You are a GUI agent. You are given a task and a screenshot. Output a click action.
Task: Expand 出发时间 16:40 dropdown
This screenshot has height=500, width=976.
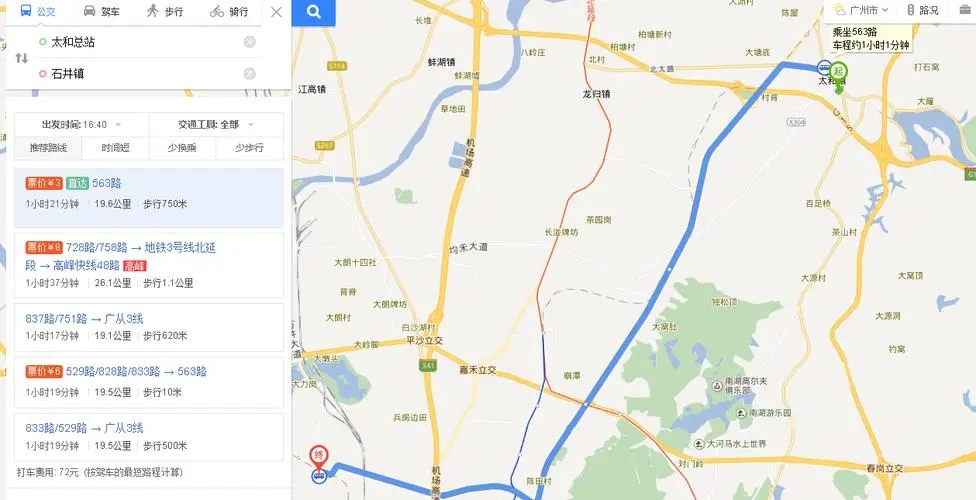82,125
